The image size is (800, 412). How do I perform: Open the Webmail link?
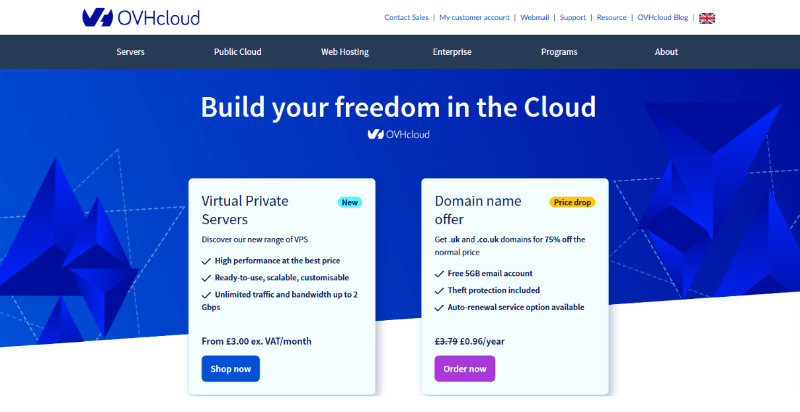(x=535, y=17)
